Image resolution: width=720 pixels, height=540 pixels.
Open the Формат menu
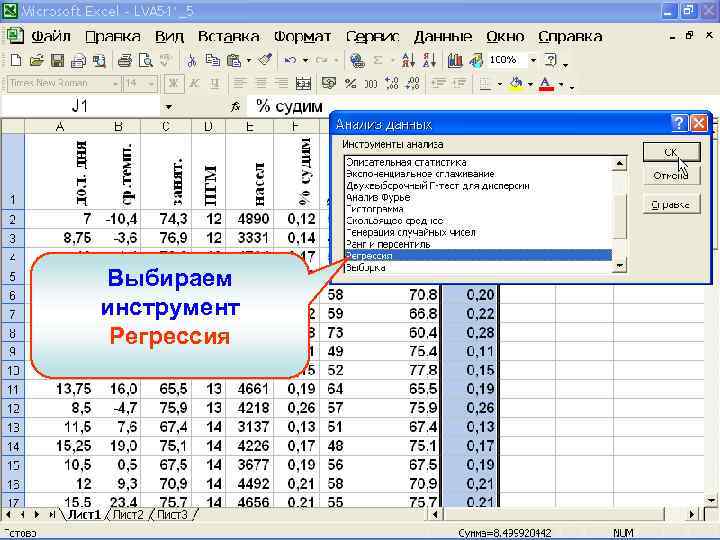point(302,36)
